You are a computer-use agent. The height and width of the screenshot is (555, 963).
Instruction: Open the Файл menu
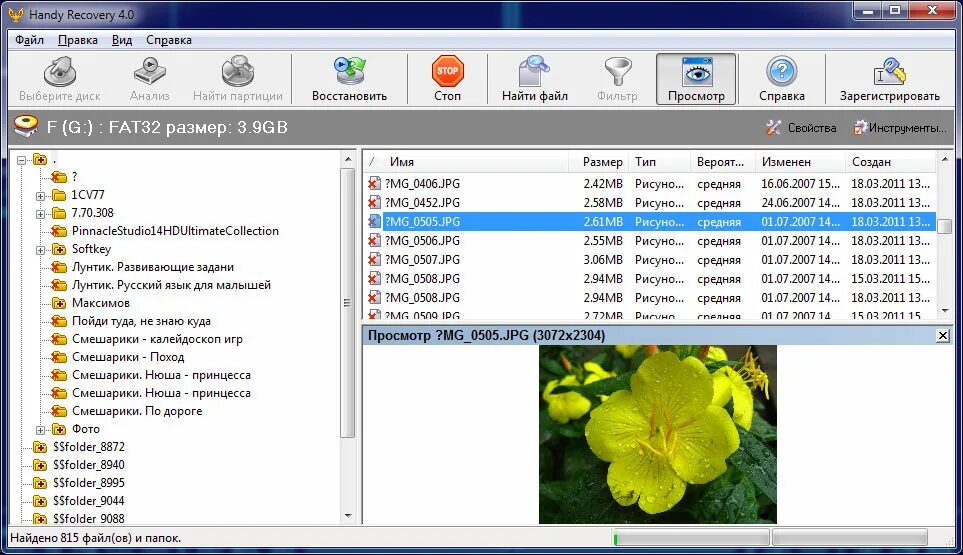click(29, 40)
